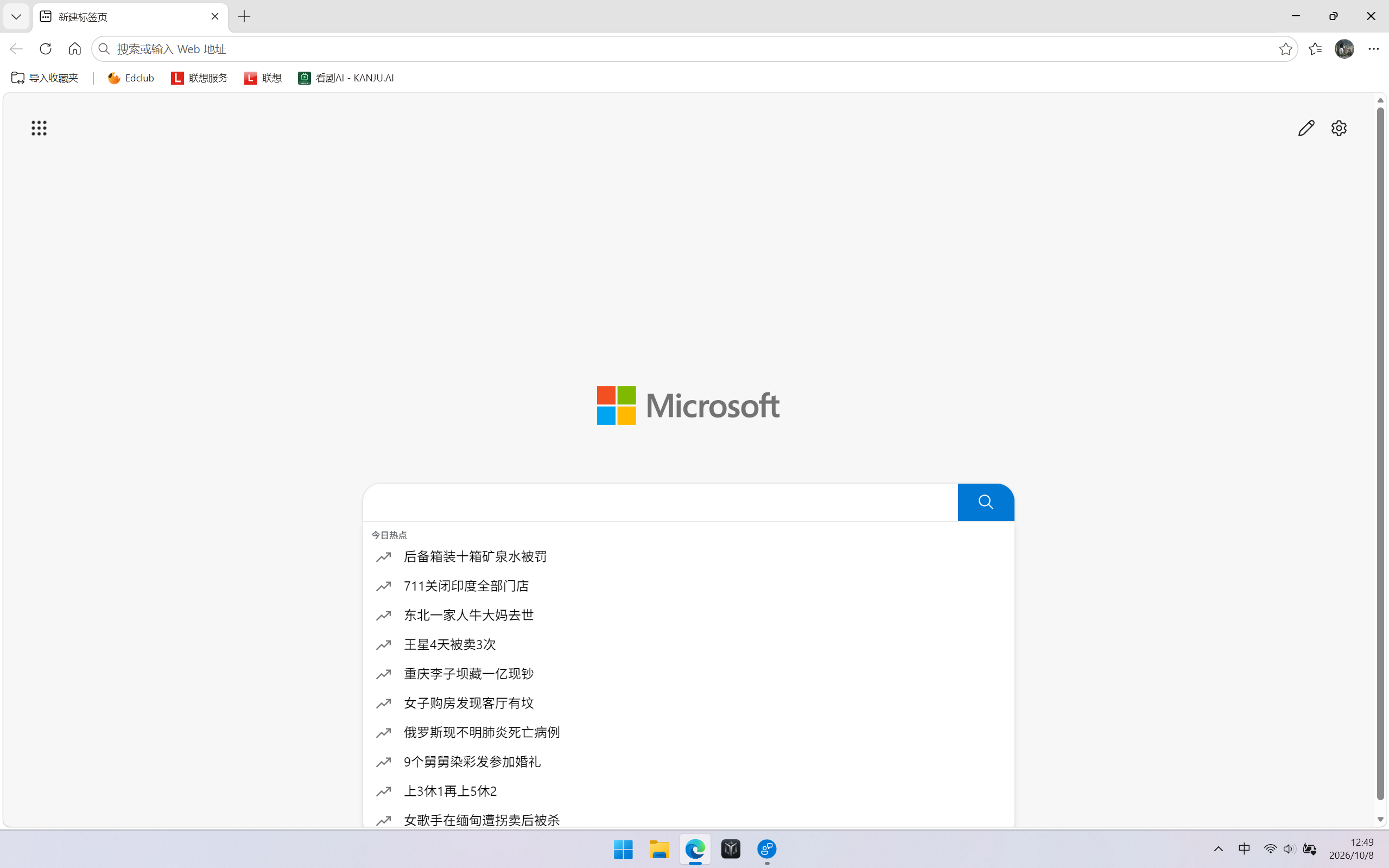
Task: Select trending item 重庆李子坝藏一亿现钞
Action: (x=689, y=674)
